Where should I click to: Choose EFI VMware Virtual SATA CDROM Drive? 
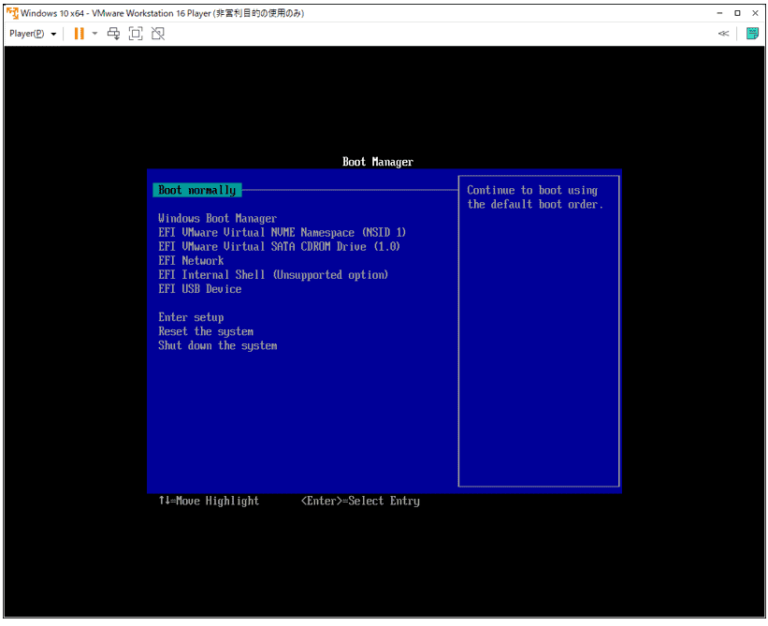279,246
